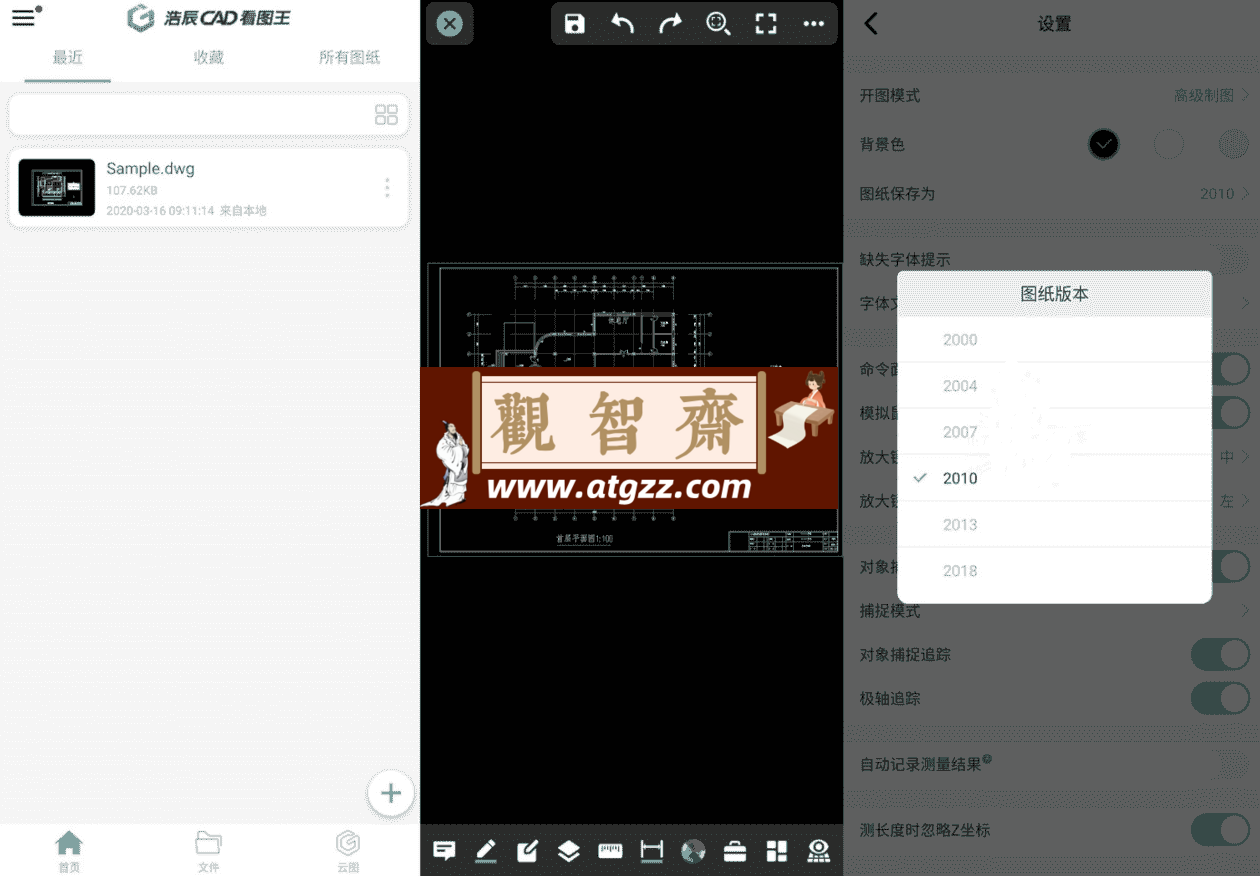The height and width of the screenshot is (876, 1260).
Task: Redo the last action
Action: (x=670, y=24)
